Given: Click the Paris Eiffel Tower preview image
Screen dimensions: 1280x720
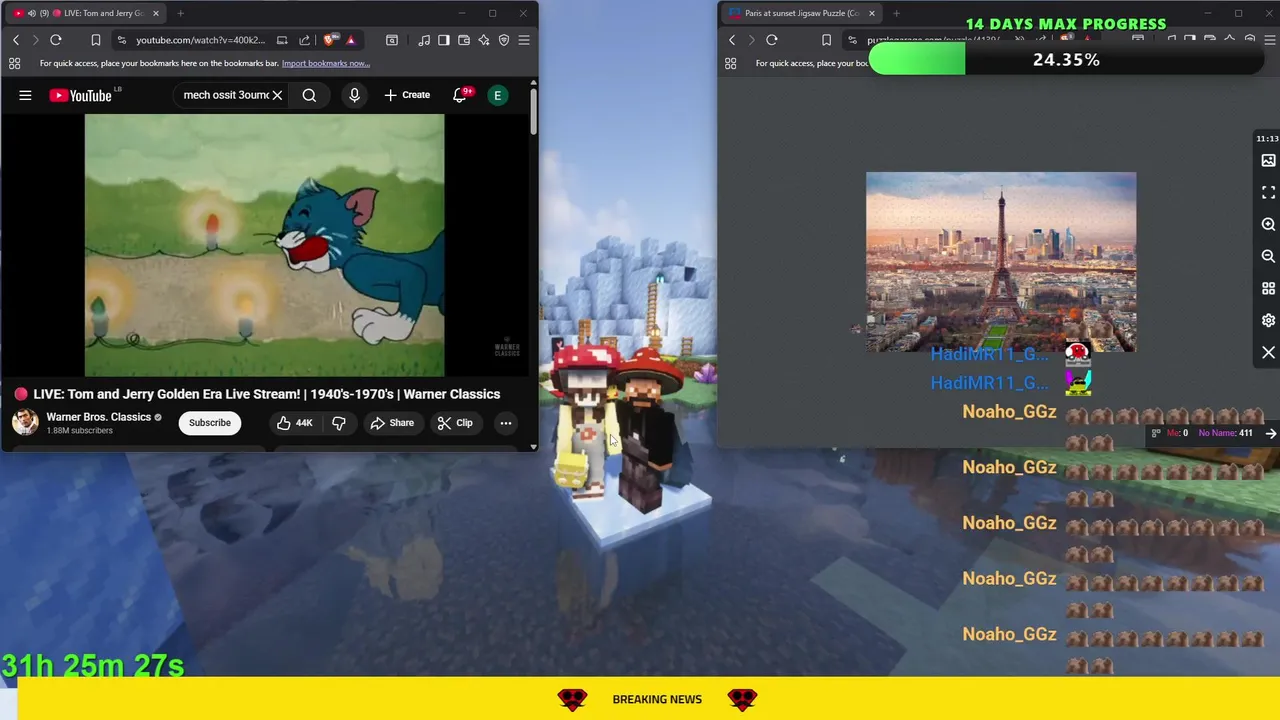Looking at the screenshot, I should click(1001, 262).
